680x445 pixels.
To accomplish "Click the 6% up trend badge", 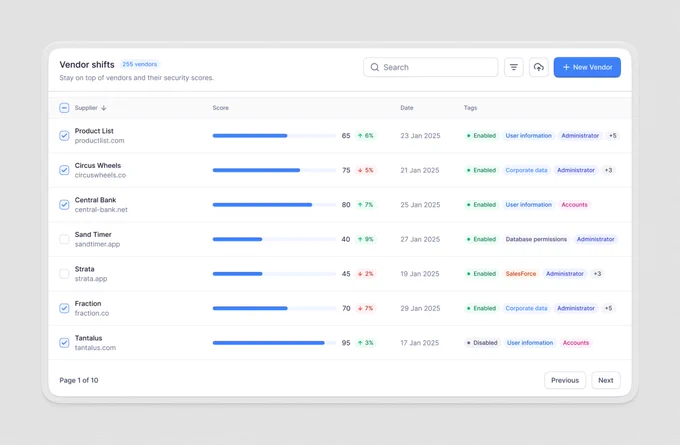I will pyautogui.click(x=366, y=136).
